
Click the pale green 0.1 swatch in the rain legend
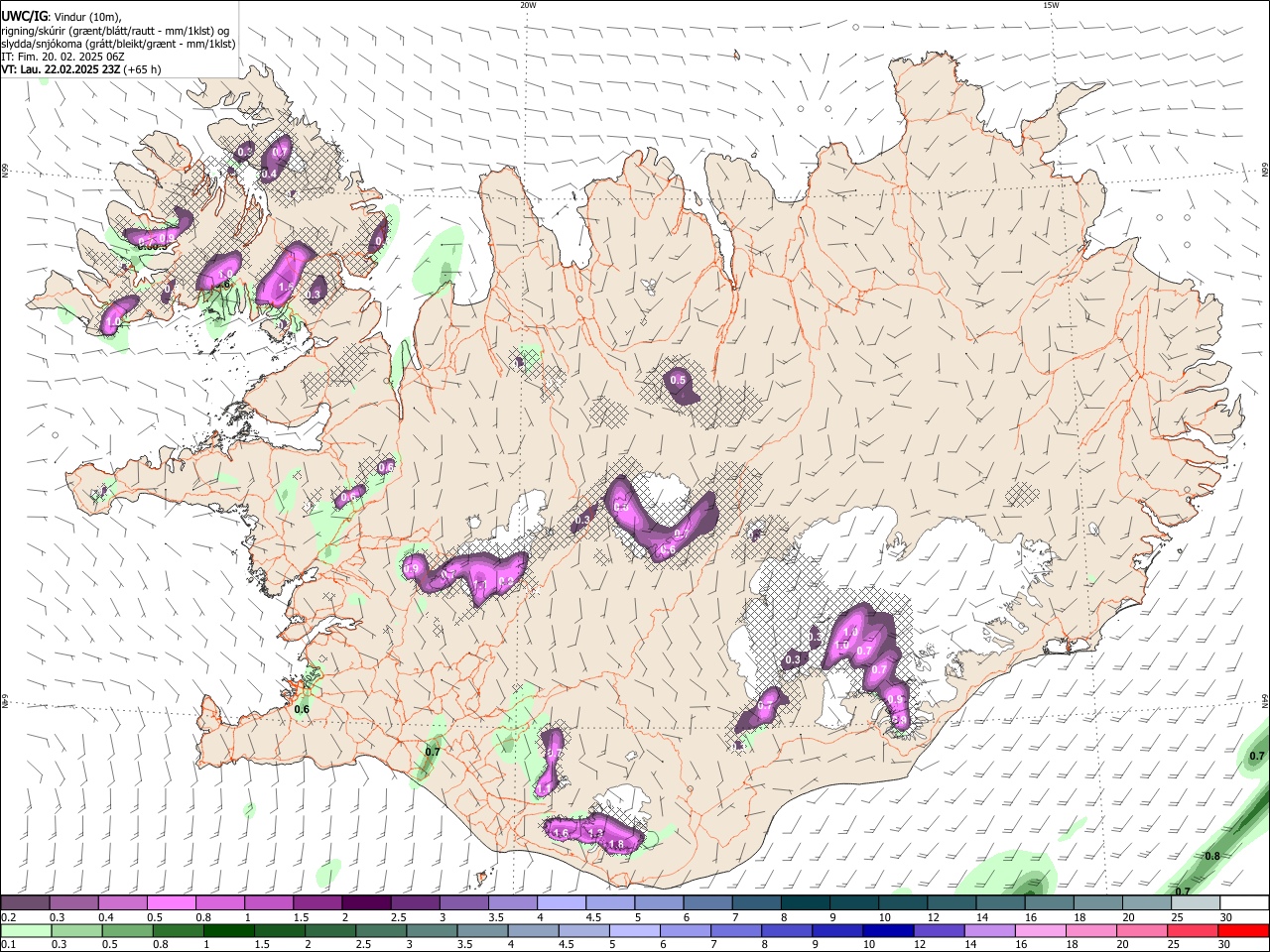26,930
